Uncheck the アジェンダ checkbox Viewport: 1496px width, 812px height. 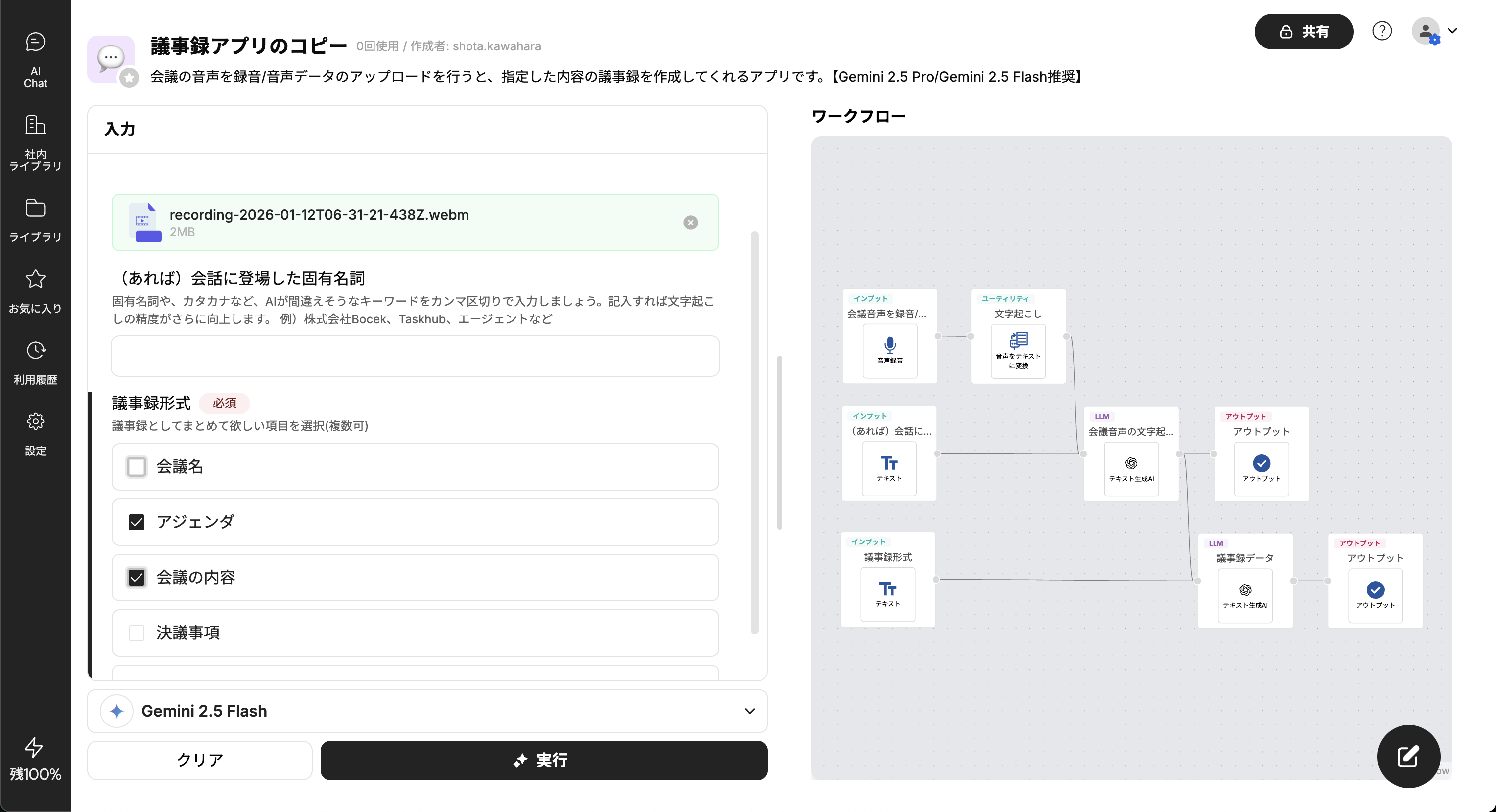137,522
